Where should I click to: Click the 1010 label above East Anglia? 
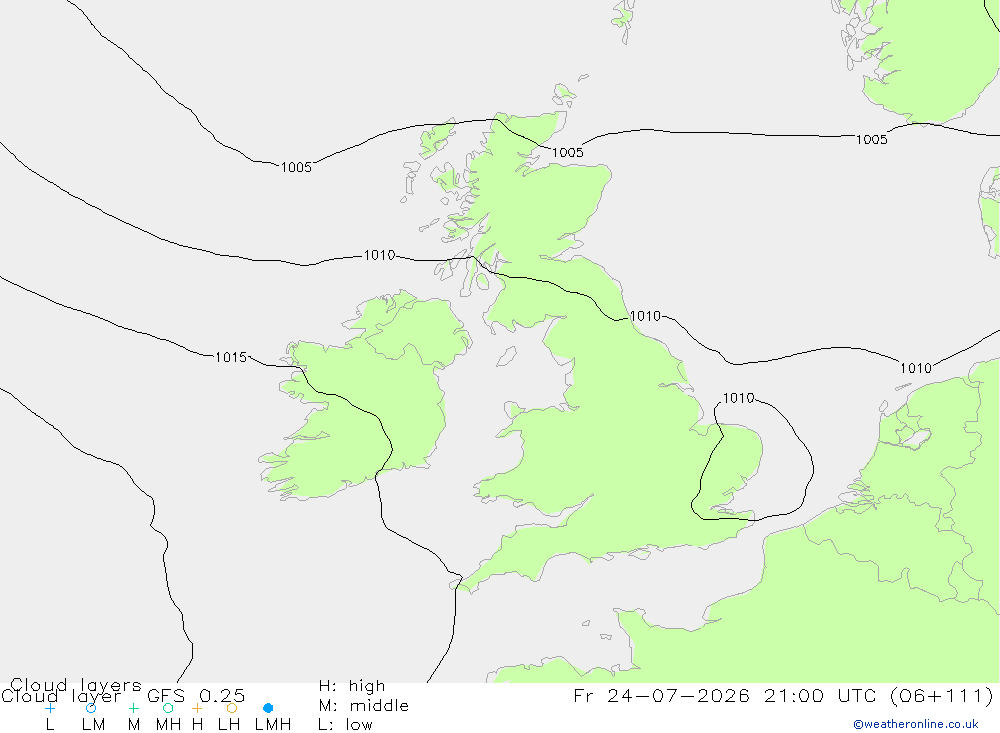coord(739,398)
